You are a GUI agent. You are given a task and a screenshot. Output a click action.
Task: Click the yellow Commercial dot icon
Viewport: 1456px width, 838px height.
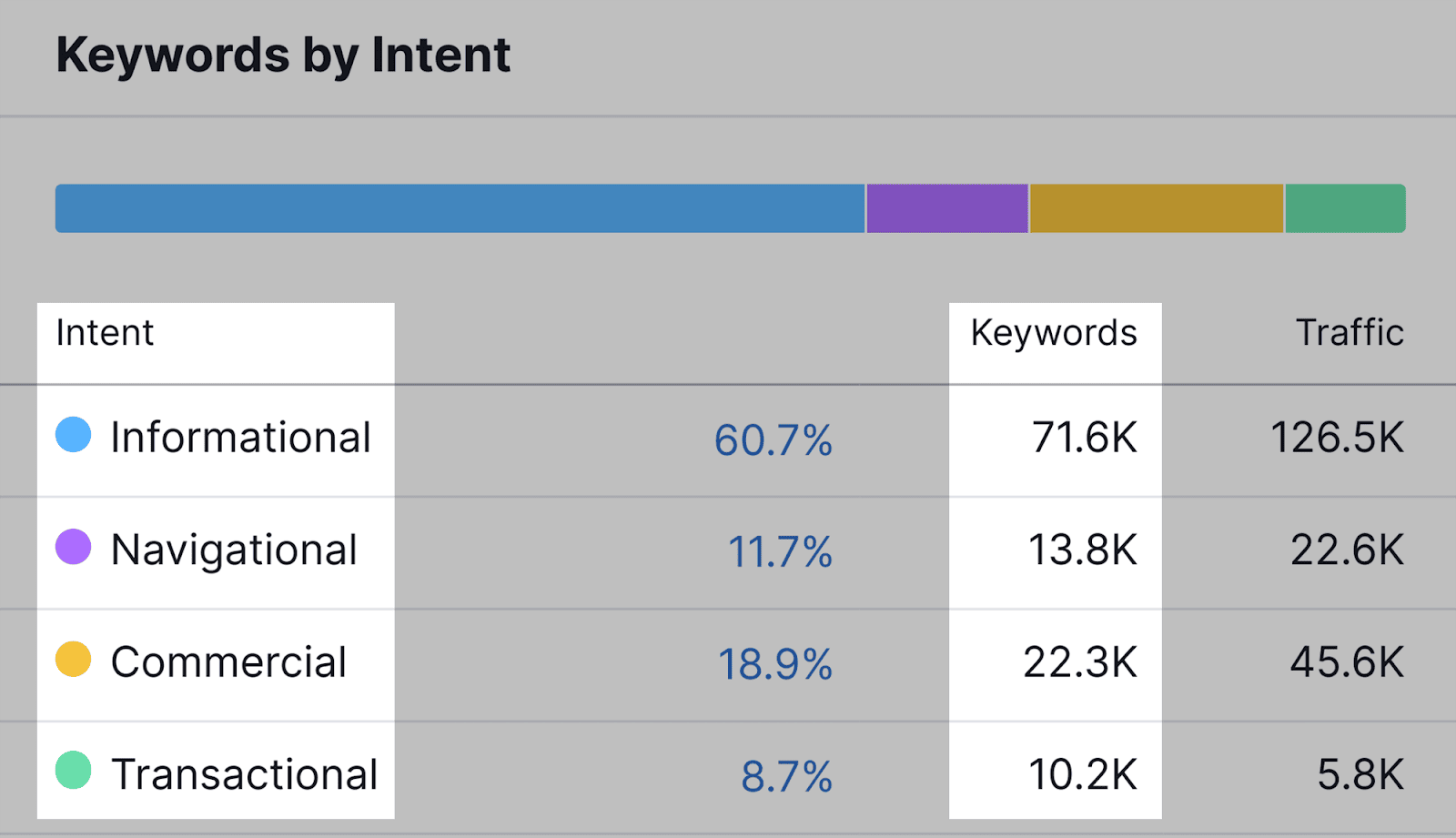74,660
